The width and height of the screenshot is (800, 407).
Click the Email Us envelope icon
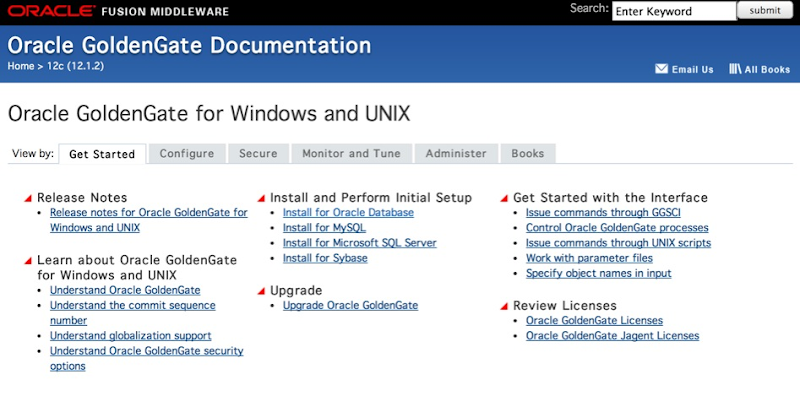(661, 69)
